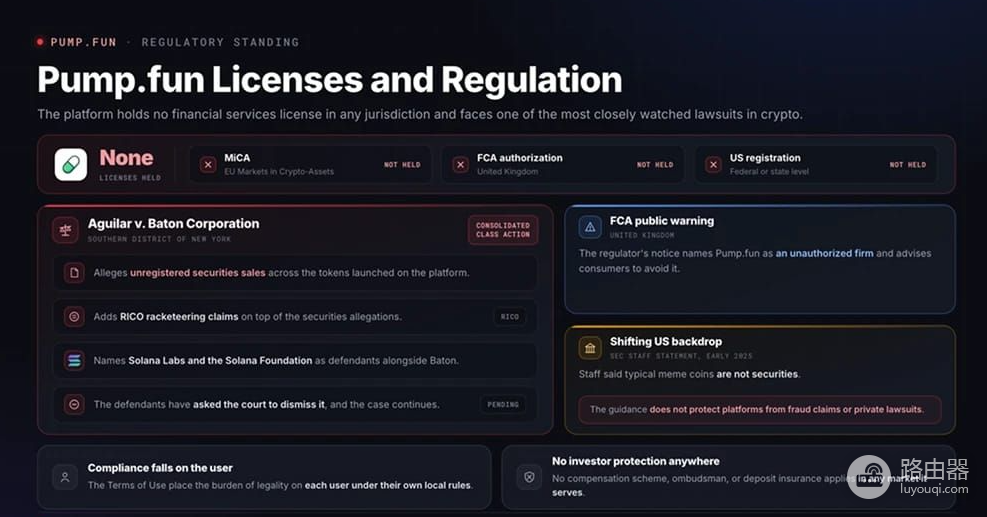Image resolution: width=987 pixels, height=517 pixels.
Task: Click the green pill icon beside None
Action: click(71, 164)
